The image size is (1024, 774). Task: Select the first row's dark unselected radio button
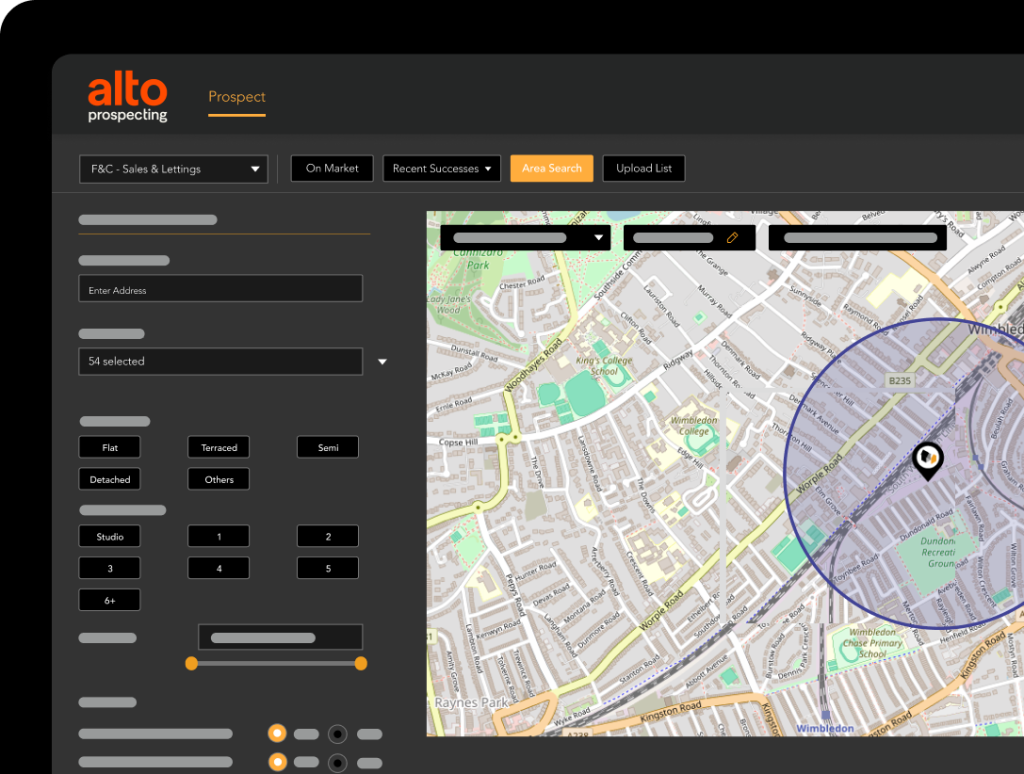point(338,733)
